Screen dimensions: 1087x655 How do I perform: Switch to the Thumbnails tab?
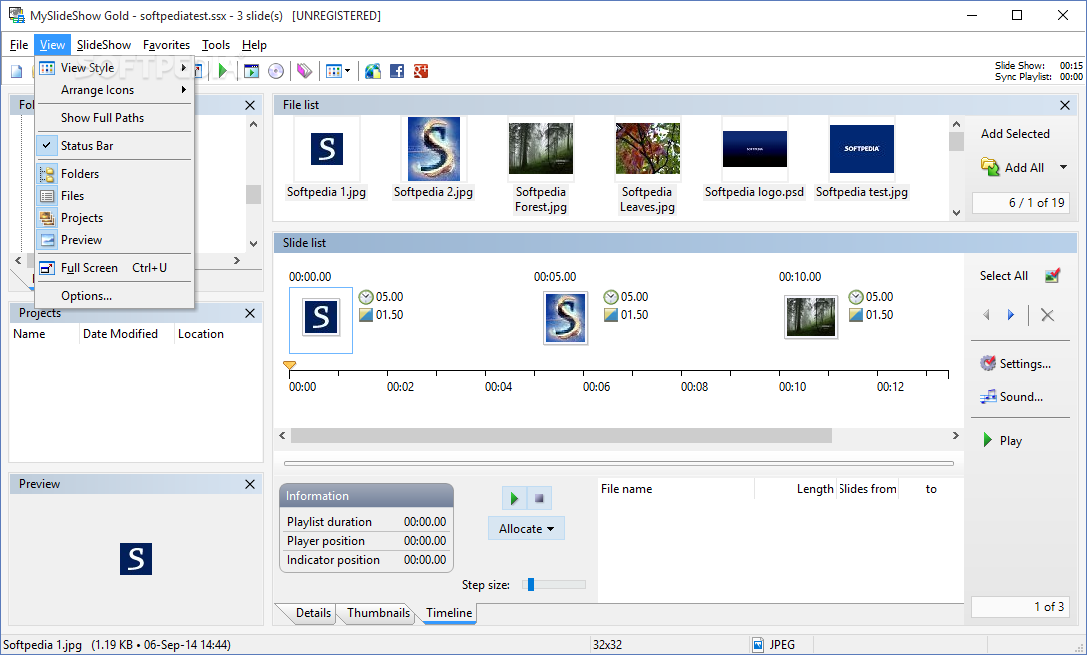tap(379, 613)
